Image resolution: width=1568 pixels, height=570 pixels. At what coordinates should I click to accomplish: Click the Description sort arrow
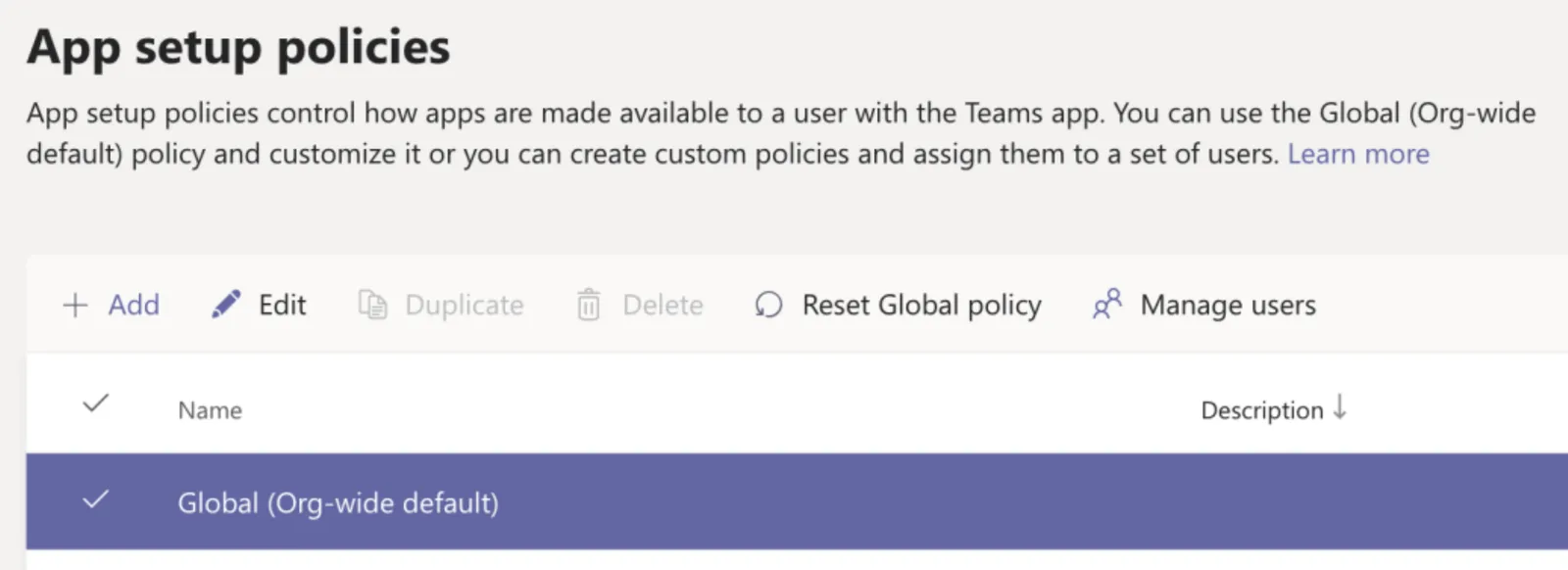coord(1340,406)
